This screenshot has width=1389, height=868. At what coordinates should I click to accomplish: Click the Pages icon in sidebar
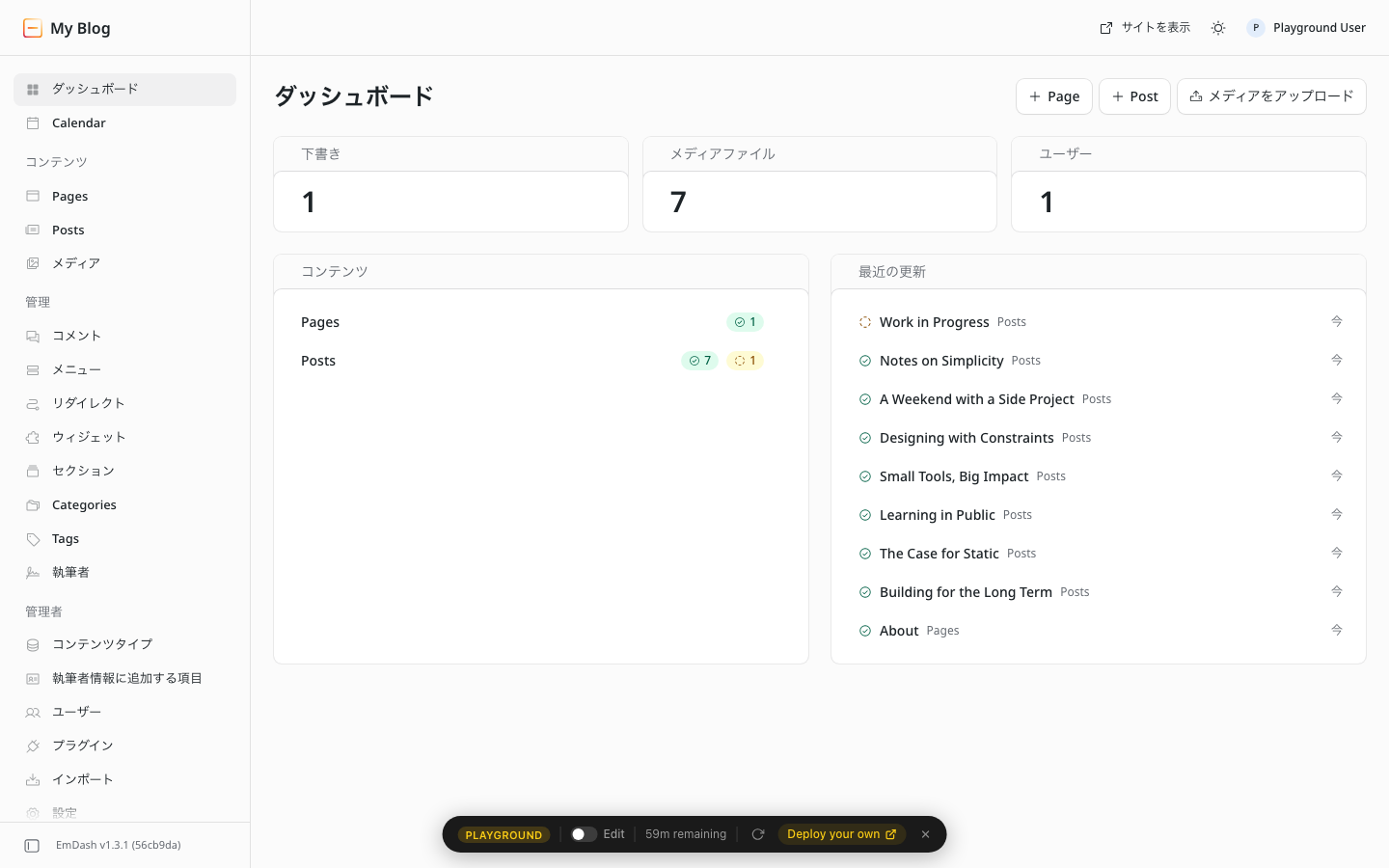coord(33,196)
